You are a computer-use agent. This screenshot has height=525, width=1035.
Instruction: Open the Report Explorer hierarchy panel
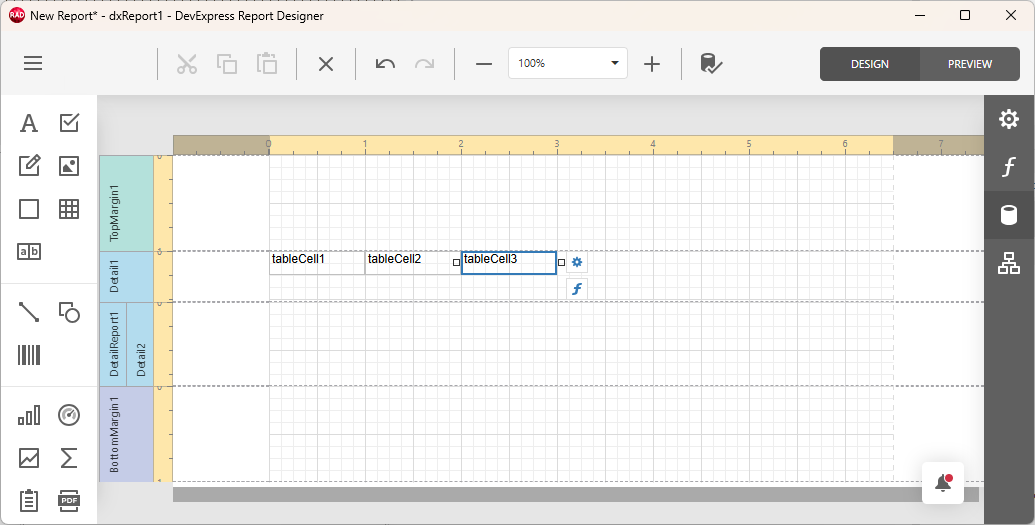[1009, 263]
